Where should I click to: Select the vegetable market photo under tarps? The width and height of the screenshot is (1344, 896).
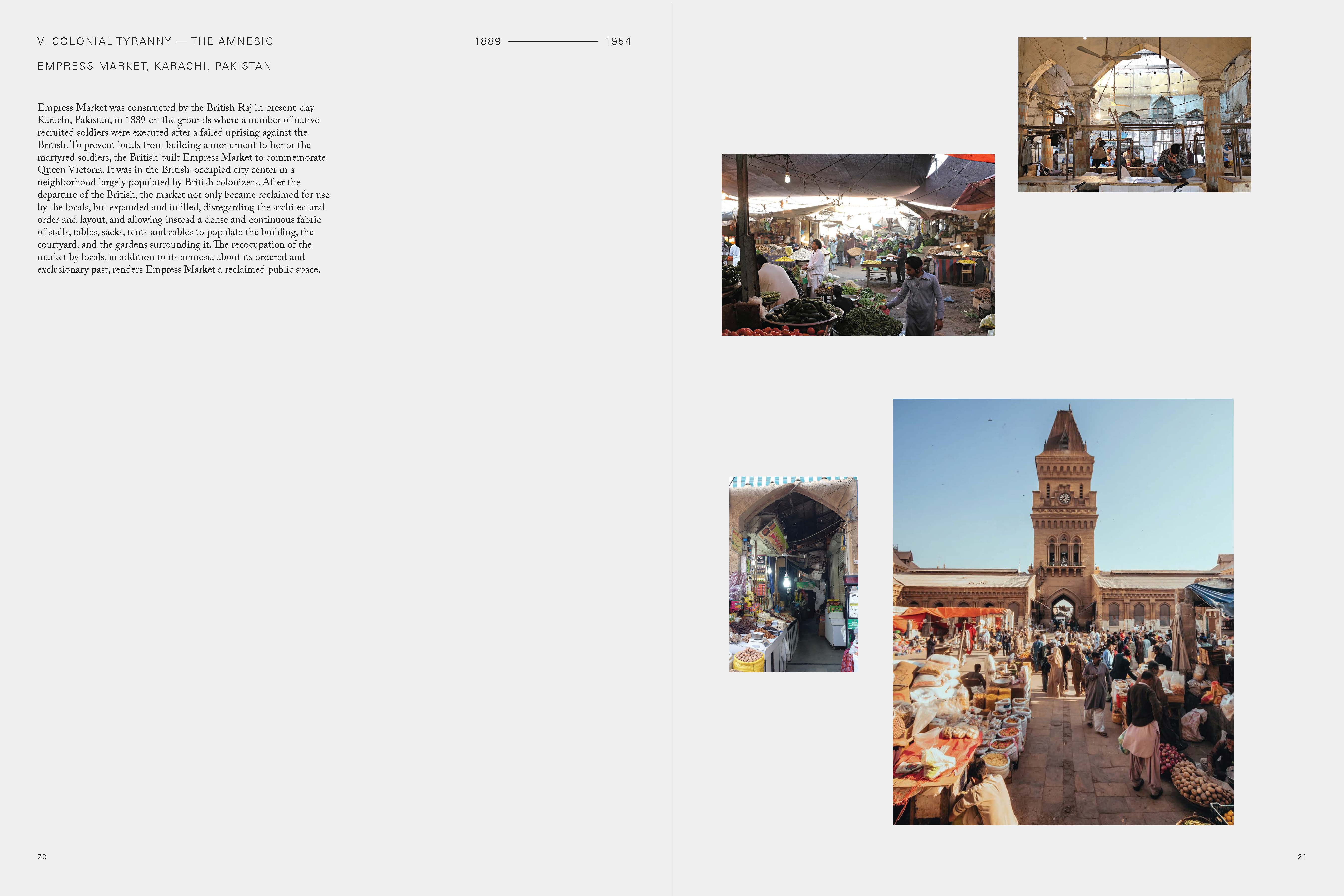(x=857, y=245)
